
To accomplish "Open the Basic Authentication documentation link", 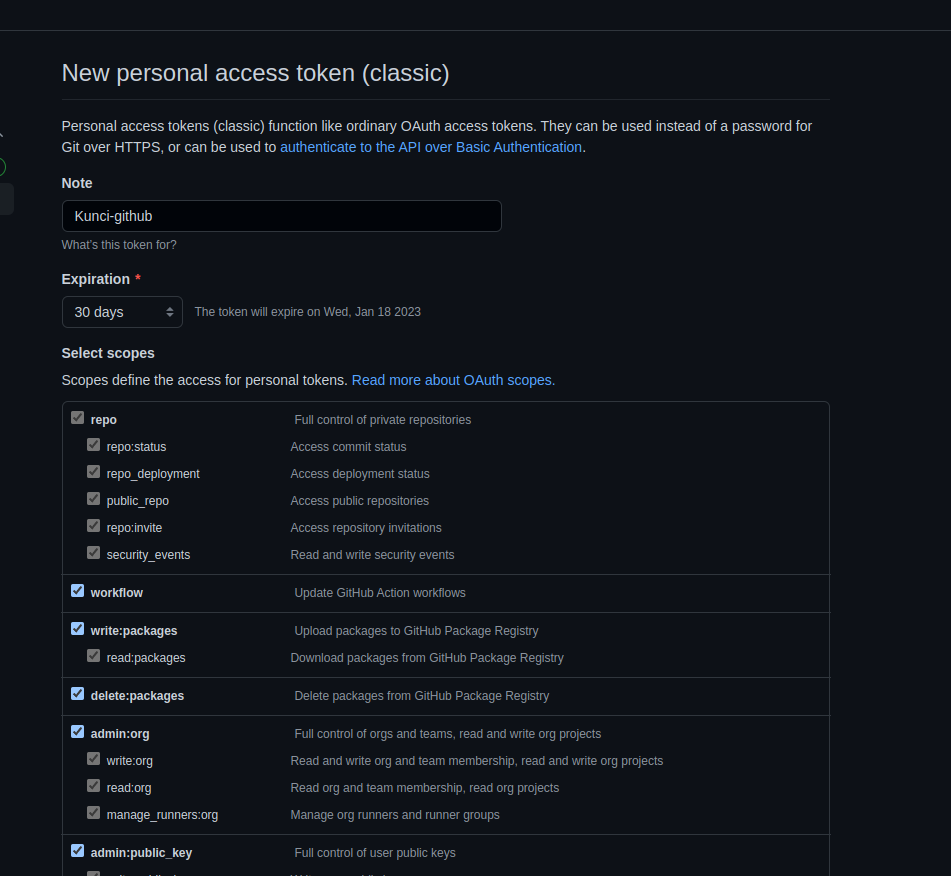I will [x=430, y=146].
